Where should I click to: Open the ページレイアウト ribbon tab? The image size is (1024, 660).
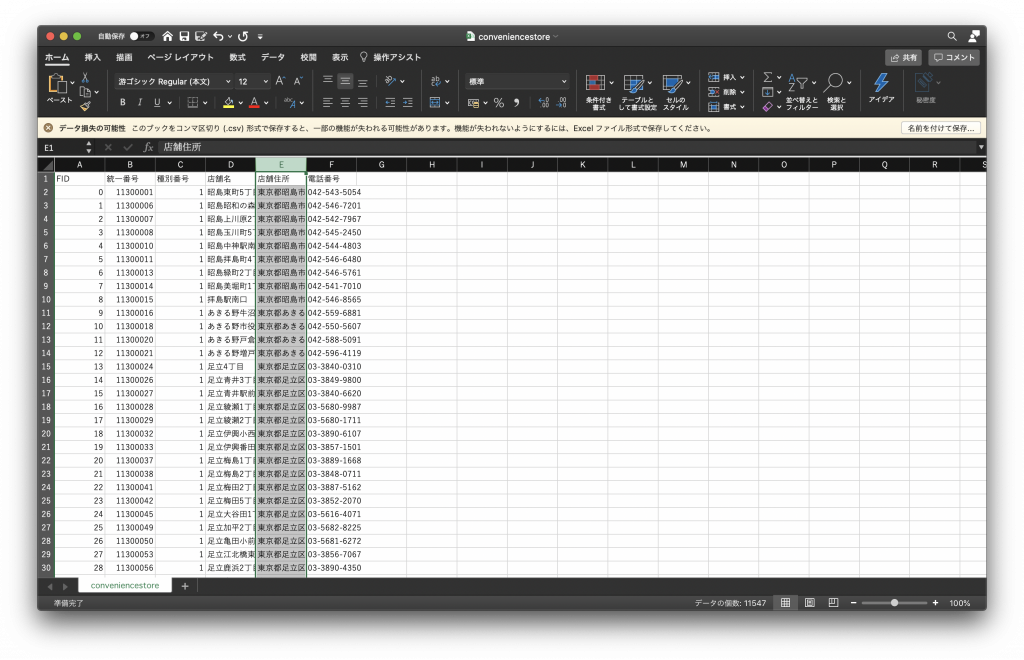[180, 57]
